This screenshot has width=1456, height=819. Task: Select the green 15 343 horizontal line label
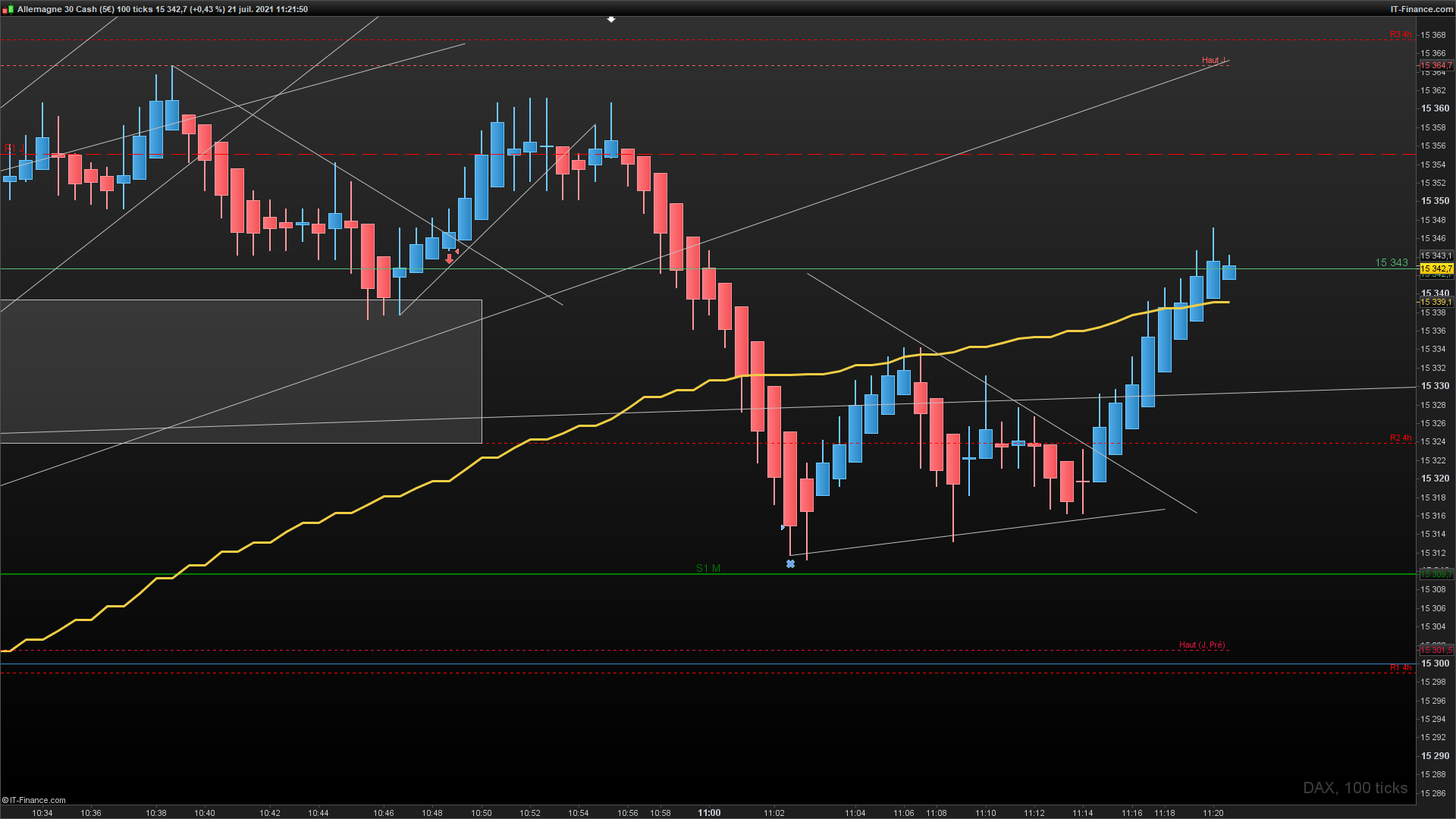(x=1391, y=262)
